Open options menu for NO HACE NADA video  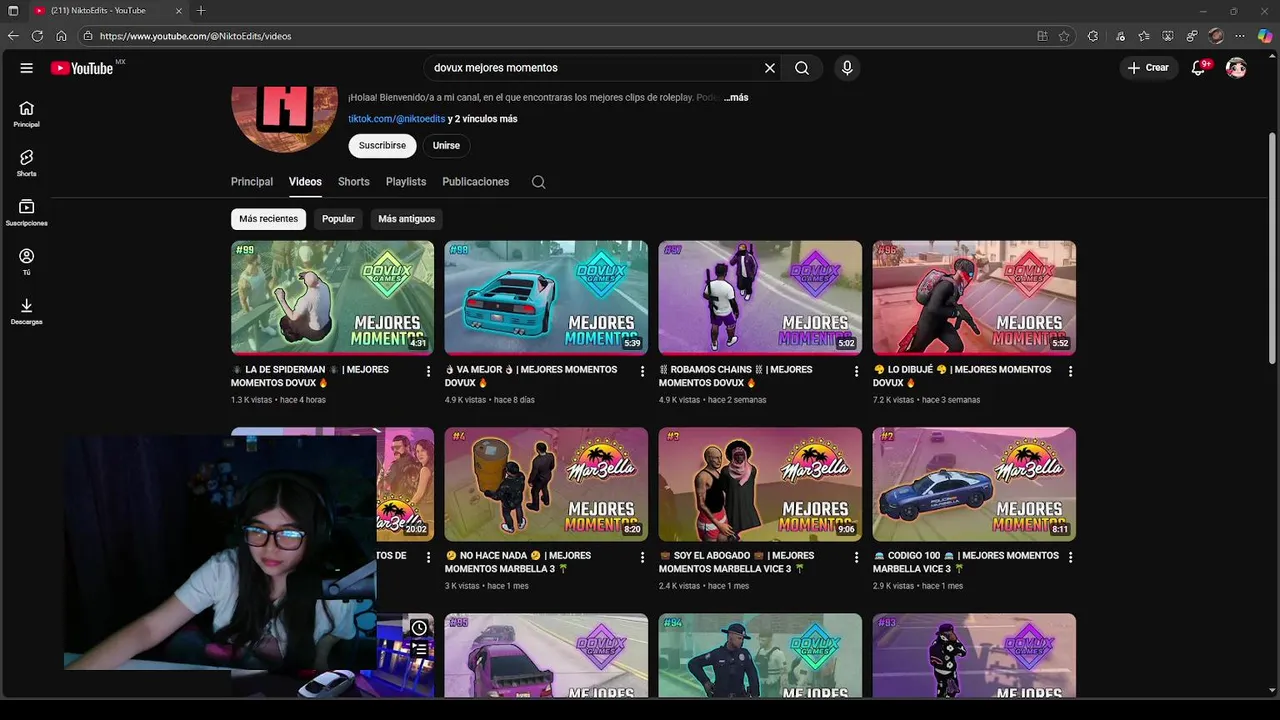pos(642,557)
